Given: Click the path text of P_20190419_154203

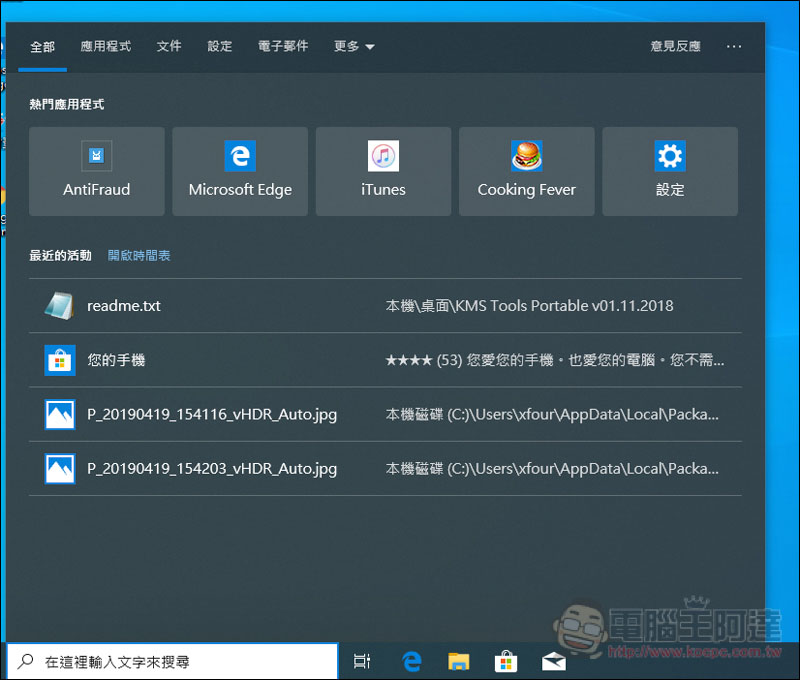Looking at the screenshot, I should click(x=552, y=468).
